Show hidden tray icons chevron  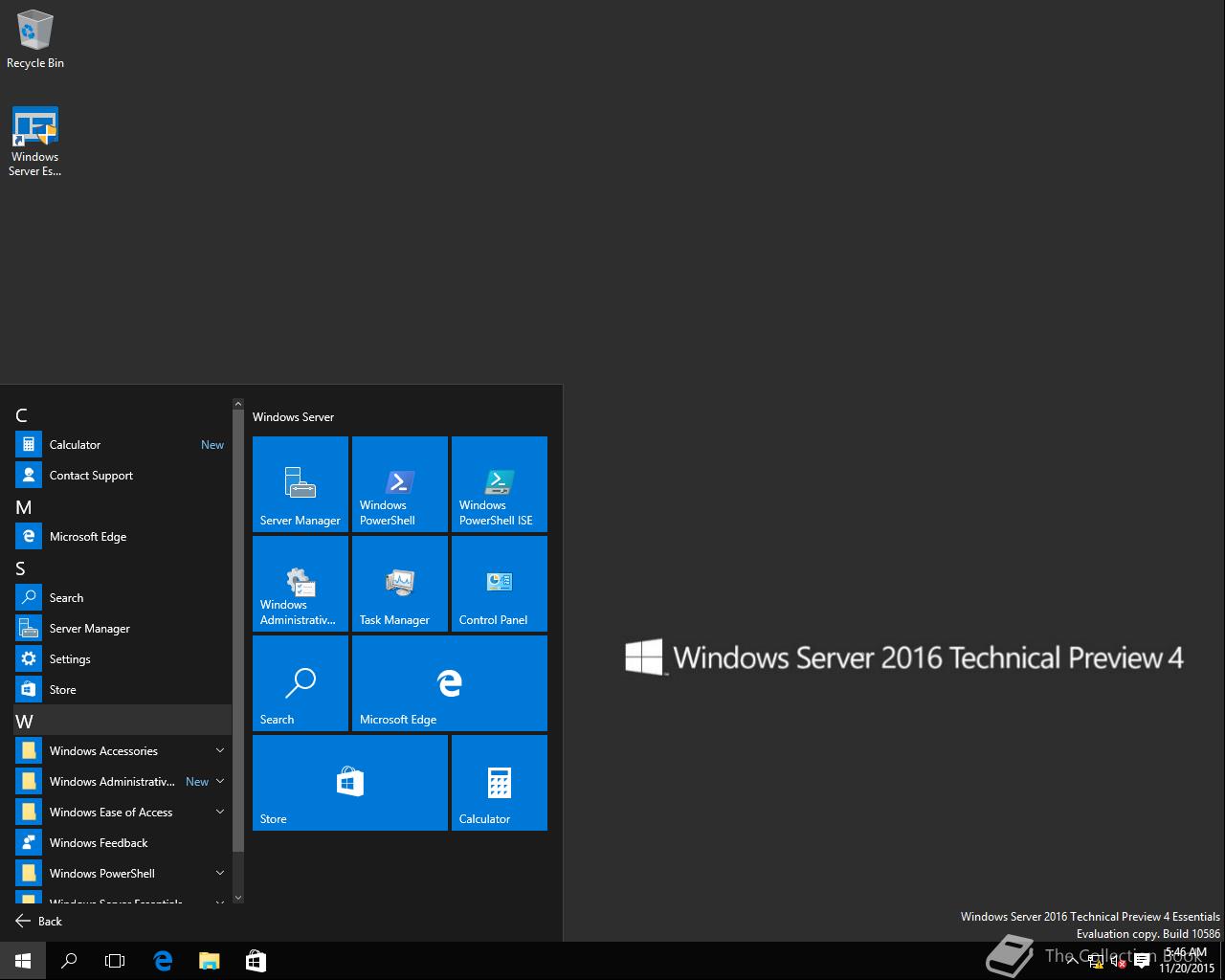point(1072,961)
